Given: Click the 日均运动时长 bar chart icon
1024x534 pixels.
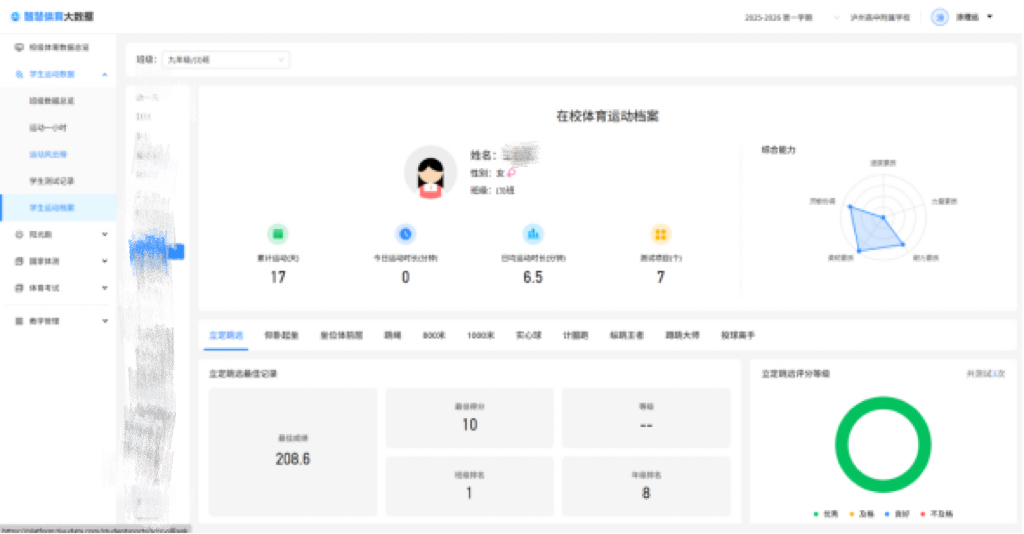Looking at the screenshot, I should click(x=533, y=234).
